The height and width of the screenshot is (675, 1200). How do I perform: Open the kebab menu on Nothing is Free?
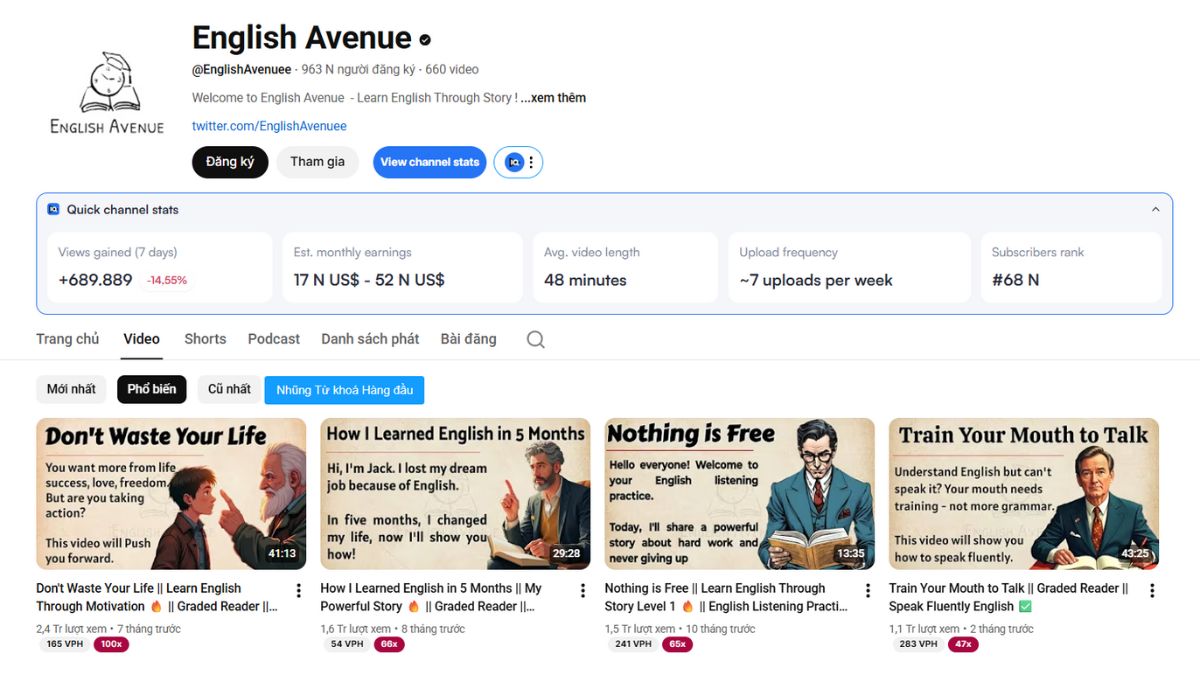[866, 590]
